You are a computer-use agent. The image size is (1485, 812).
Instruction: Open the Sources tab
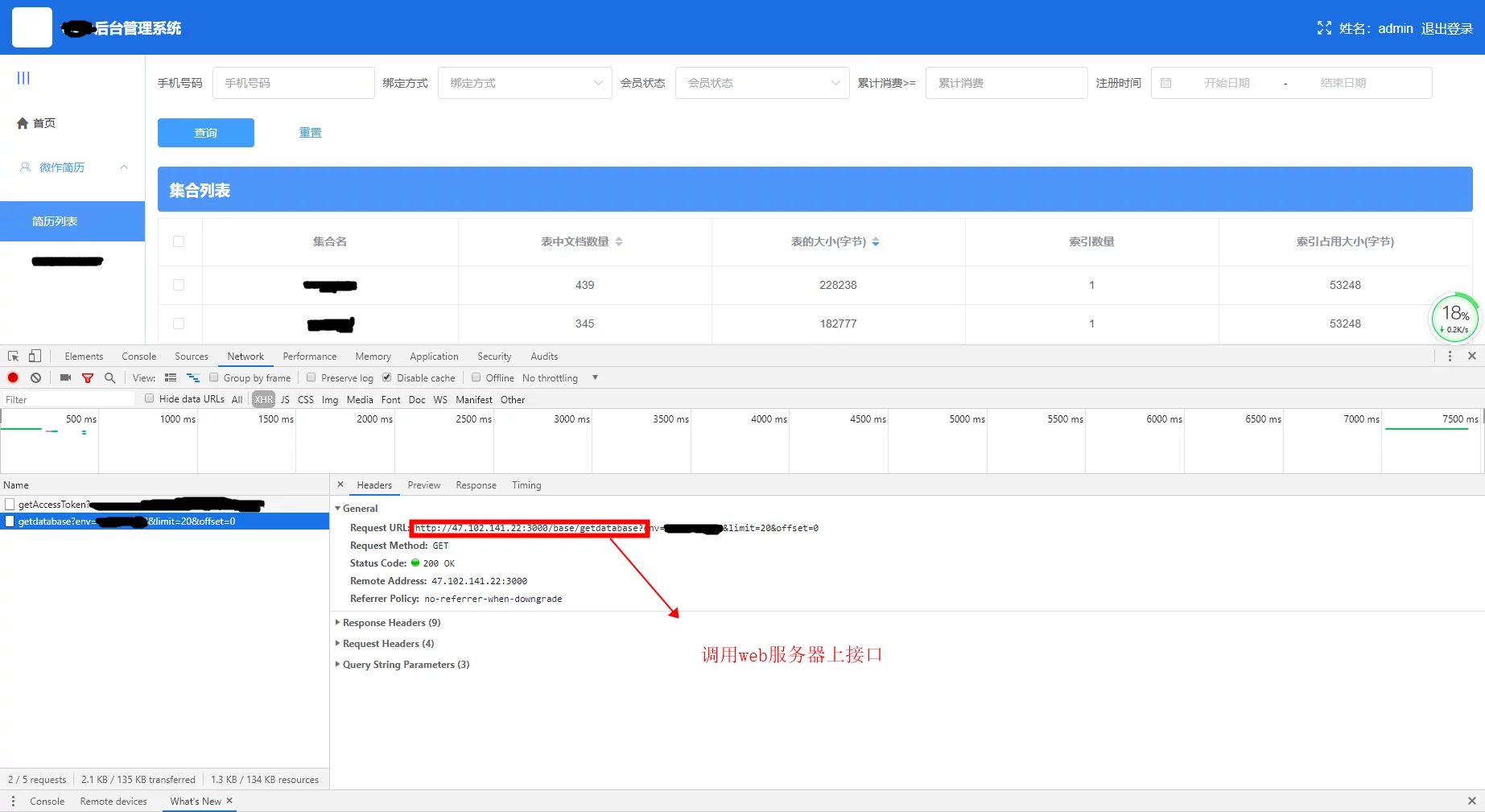click(x=192, y=357)
